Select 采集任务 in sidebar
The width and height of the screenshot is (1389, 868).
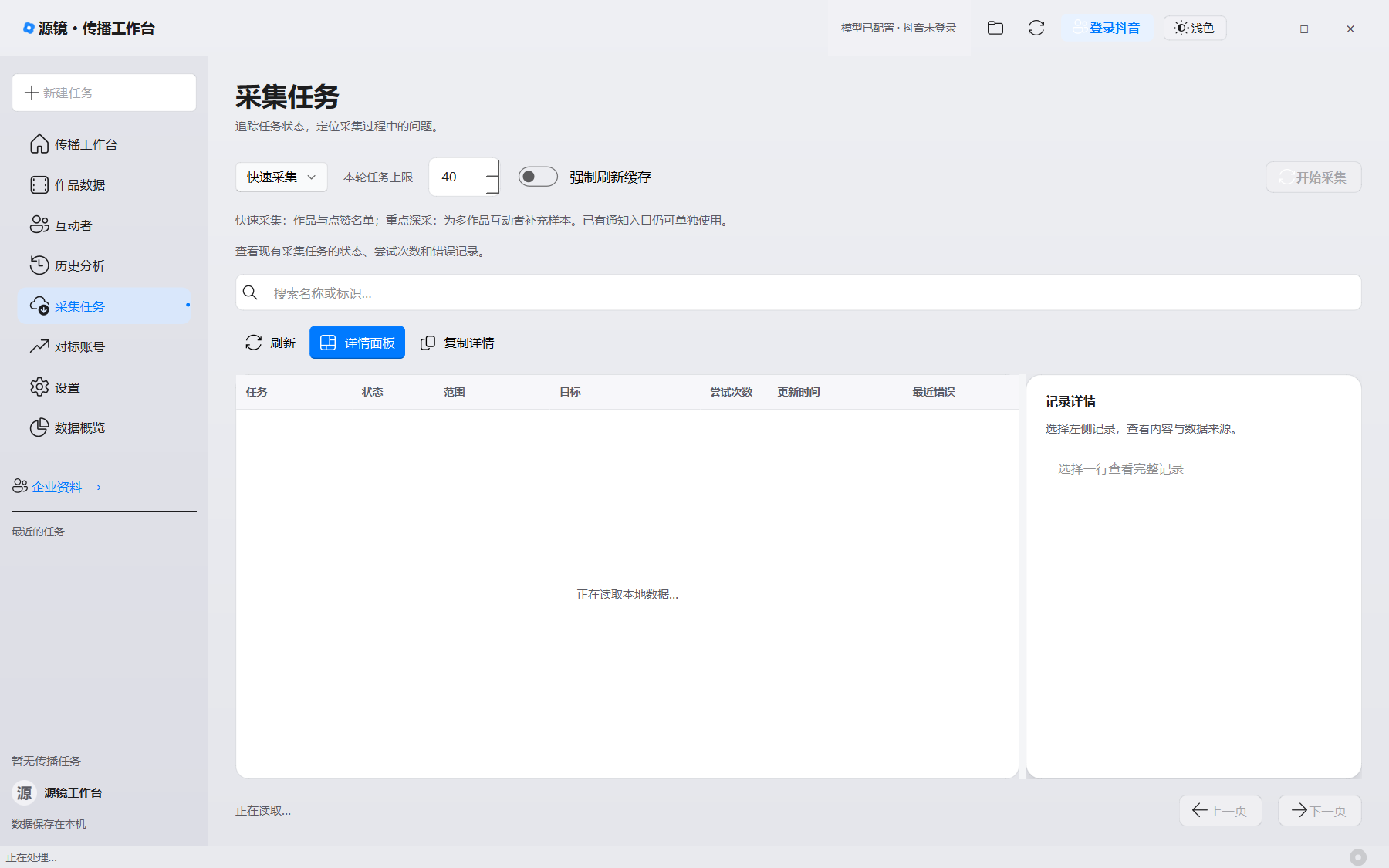[x=104, y=306]
